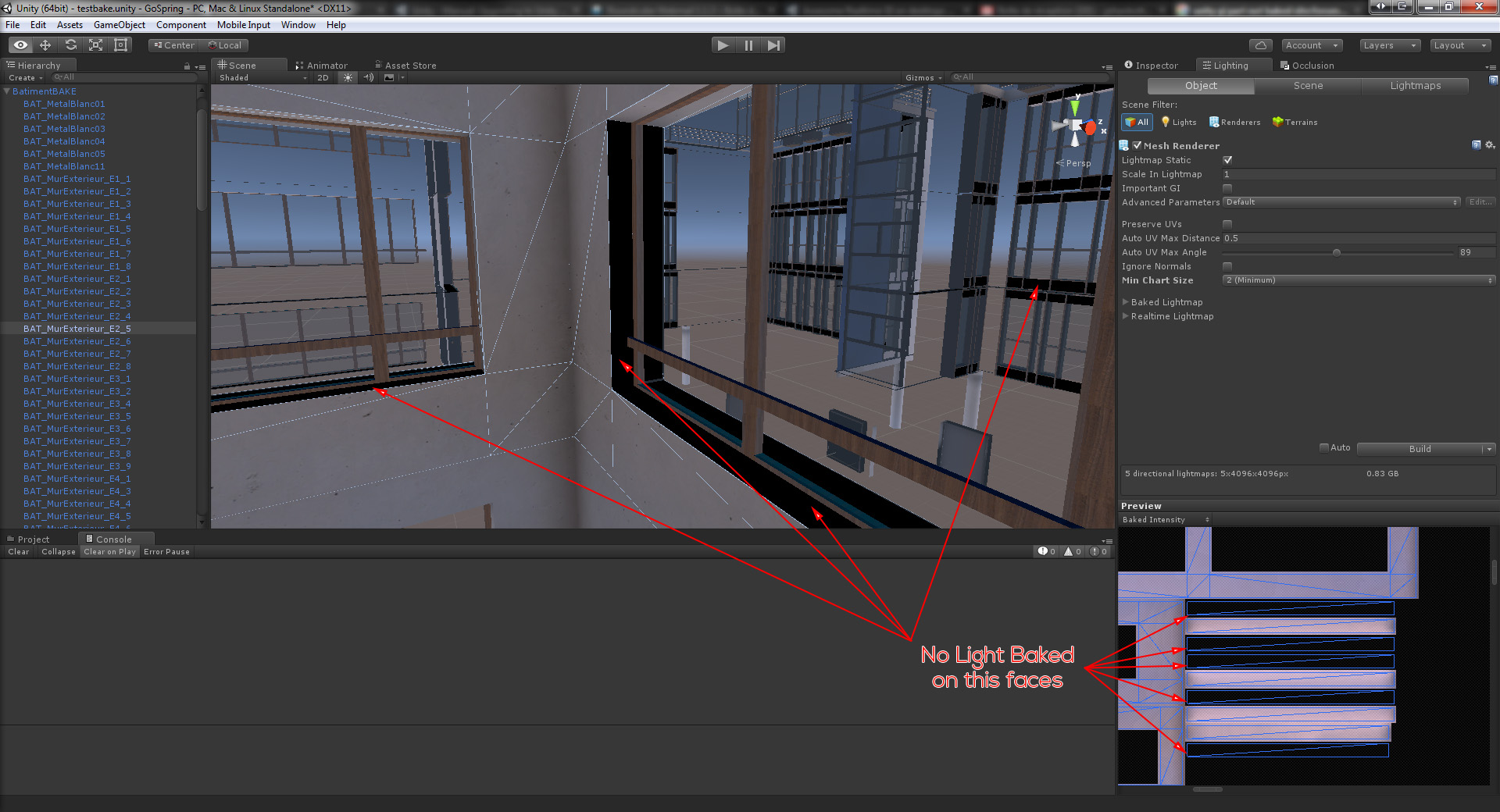Filter scene by Terrains in Scene Filter
The image size is (1500, 812).
[1295, 122]
